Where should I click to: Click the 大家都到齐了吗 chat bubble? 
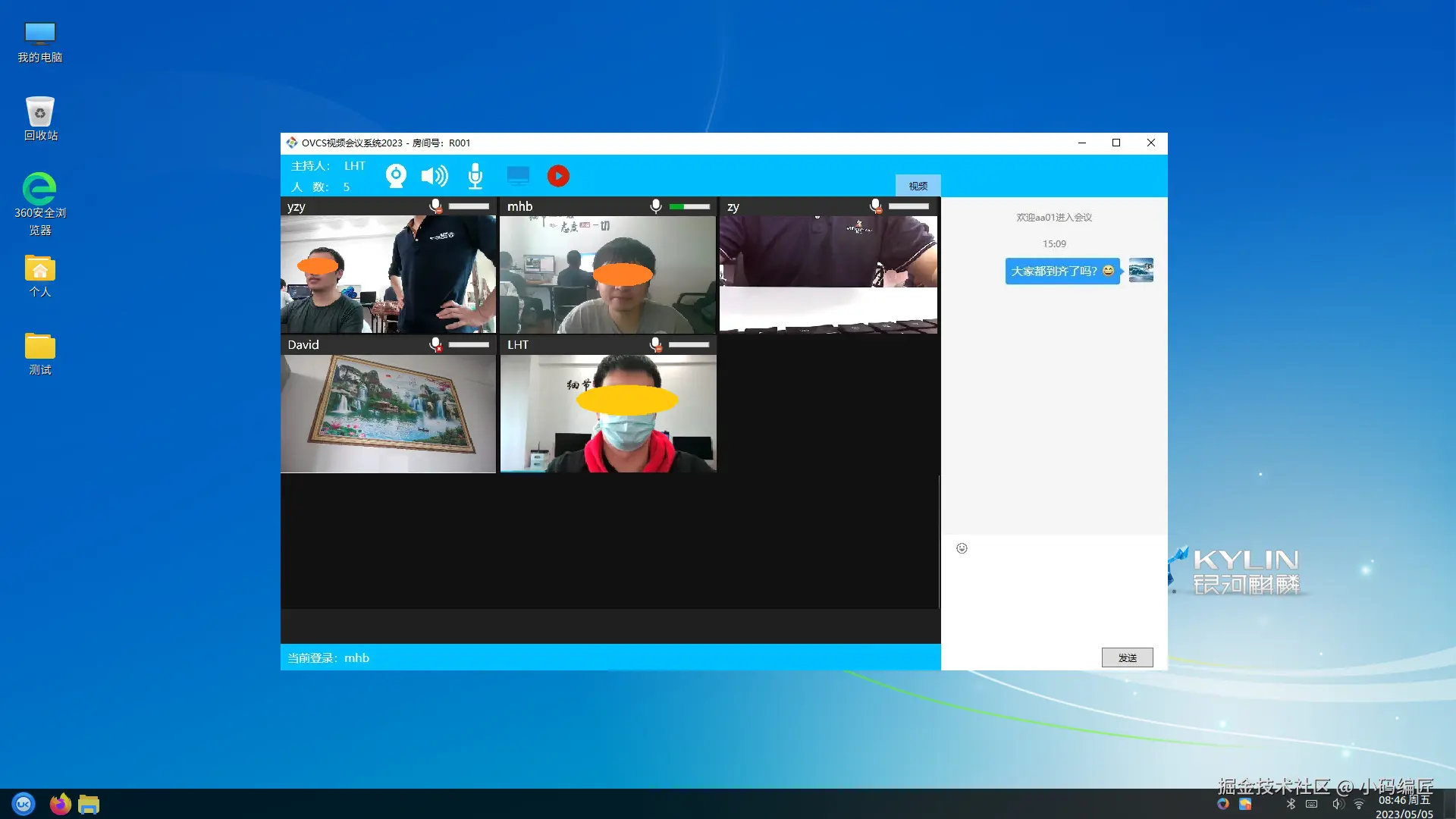click(1062, 271)
